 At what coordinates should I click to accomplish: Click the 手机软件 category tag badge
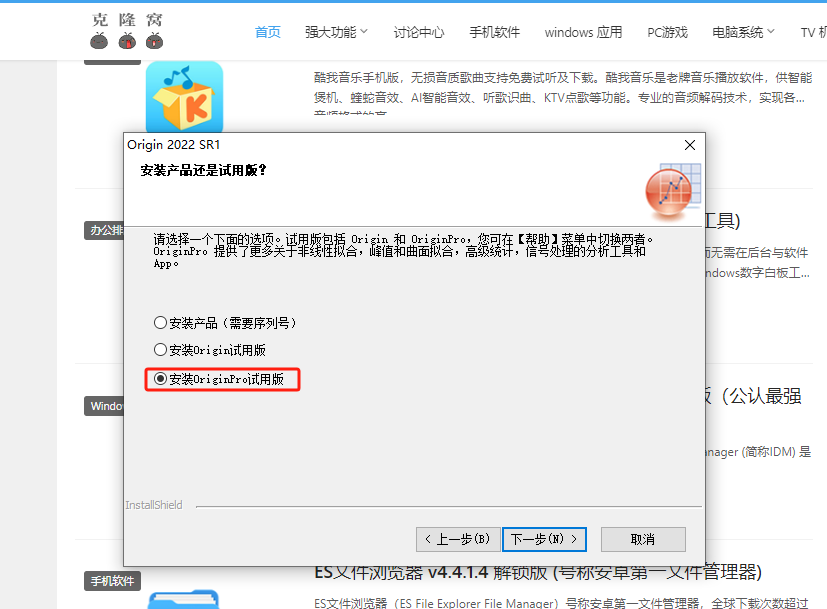coord(112,581)
